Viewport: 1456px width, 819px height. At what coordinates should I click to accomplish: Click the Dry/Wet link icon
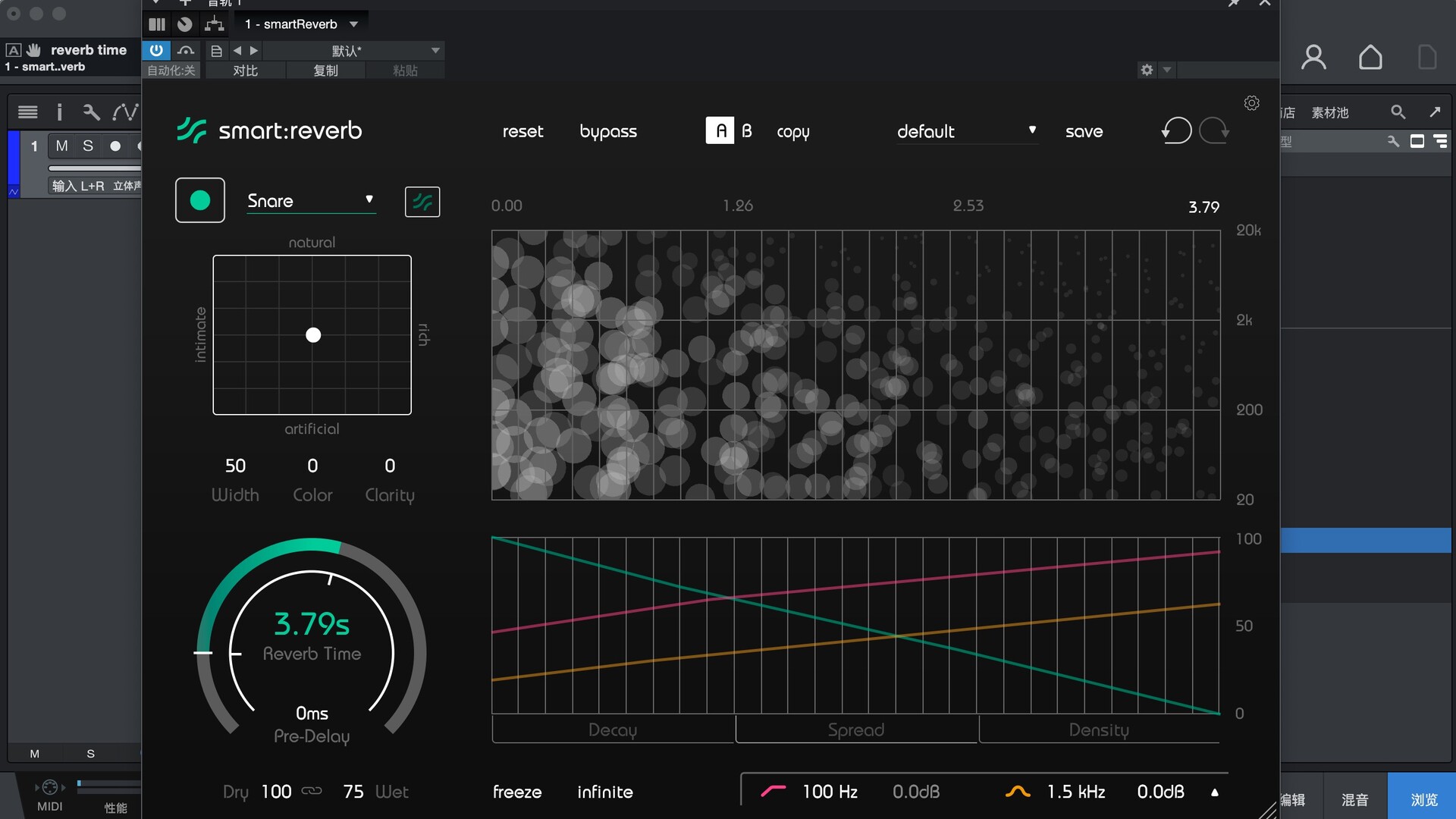tap(312, 791)
